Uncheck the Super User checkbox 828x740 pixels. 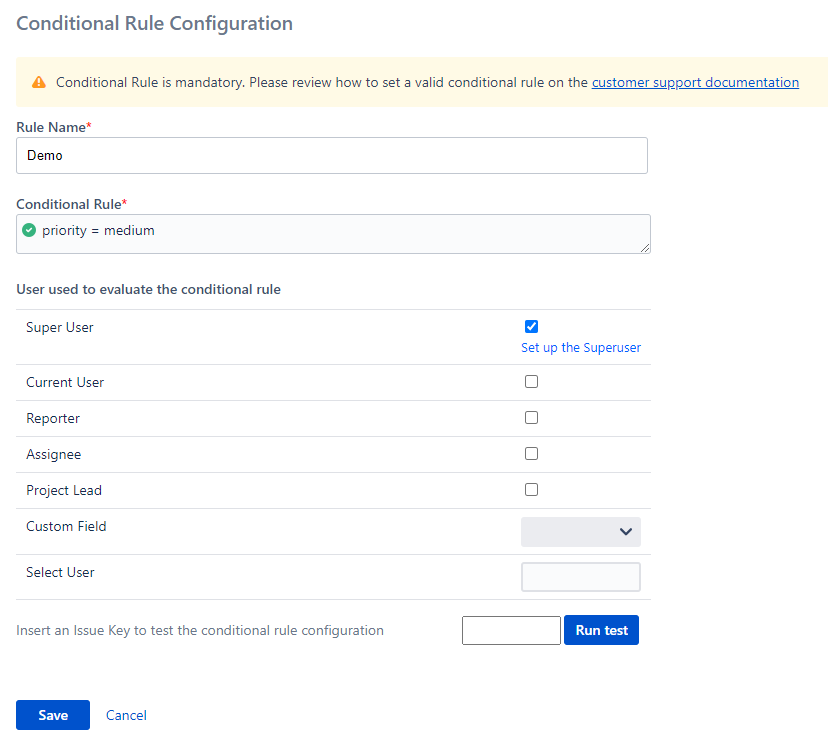[531, 326]
